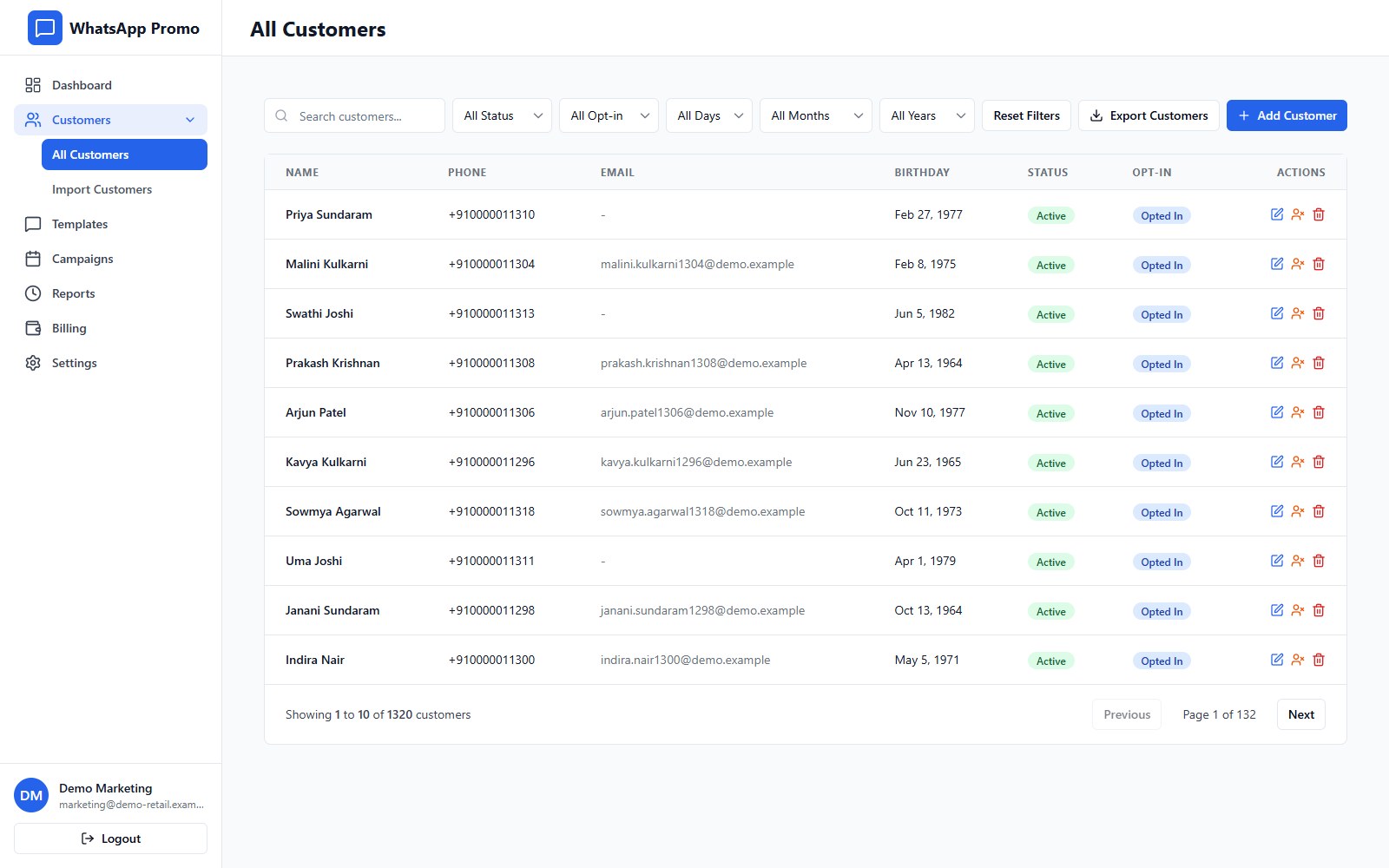The height and width of the screenshot is (868, 1389).
Task: Edit Kavya Kulkarni's customer entry
Action: (x=1277, y=462)
